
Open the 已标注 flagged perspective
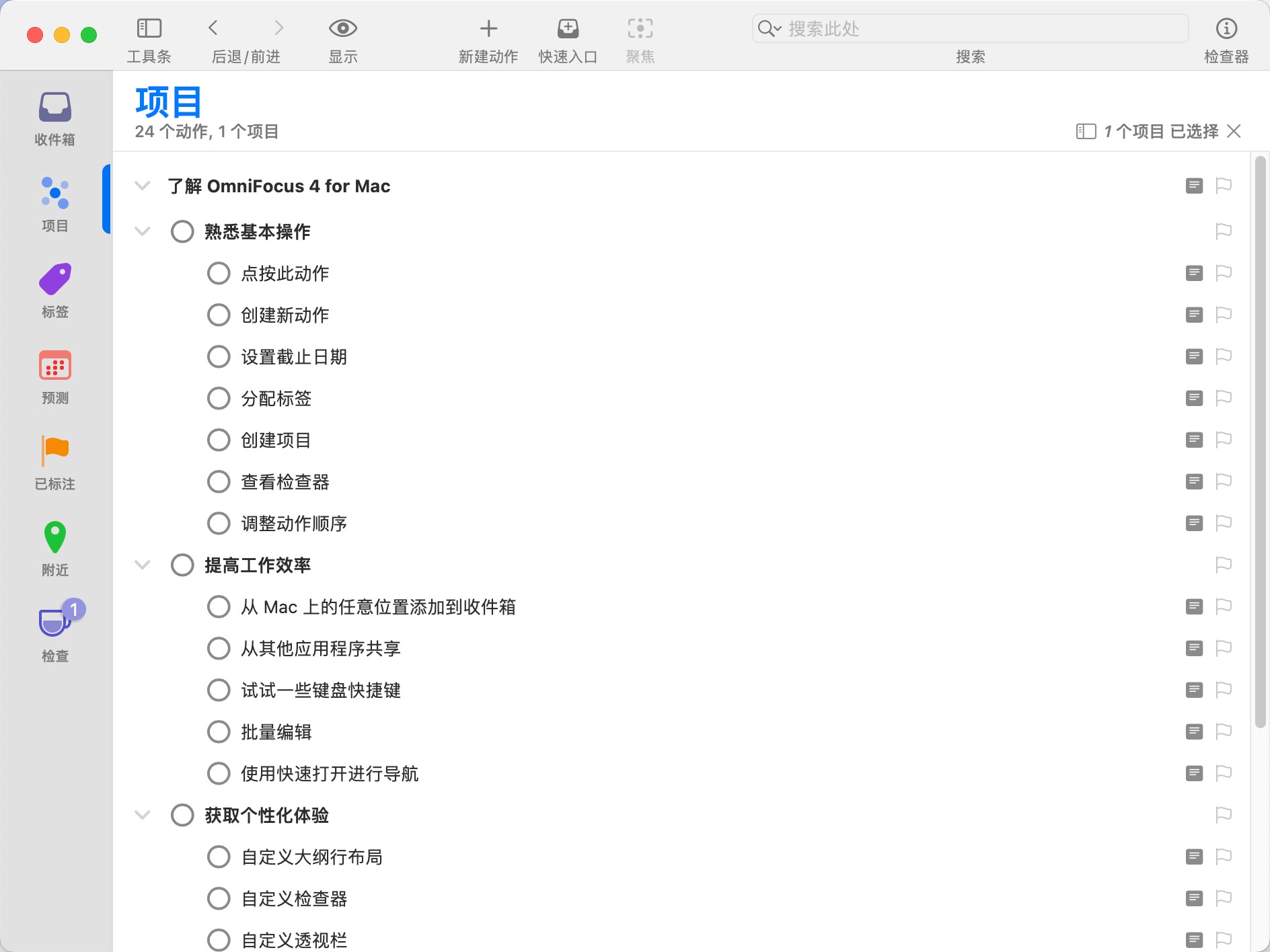55,463
